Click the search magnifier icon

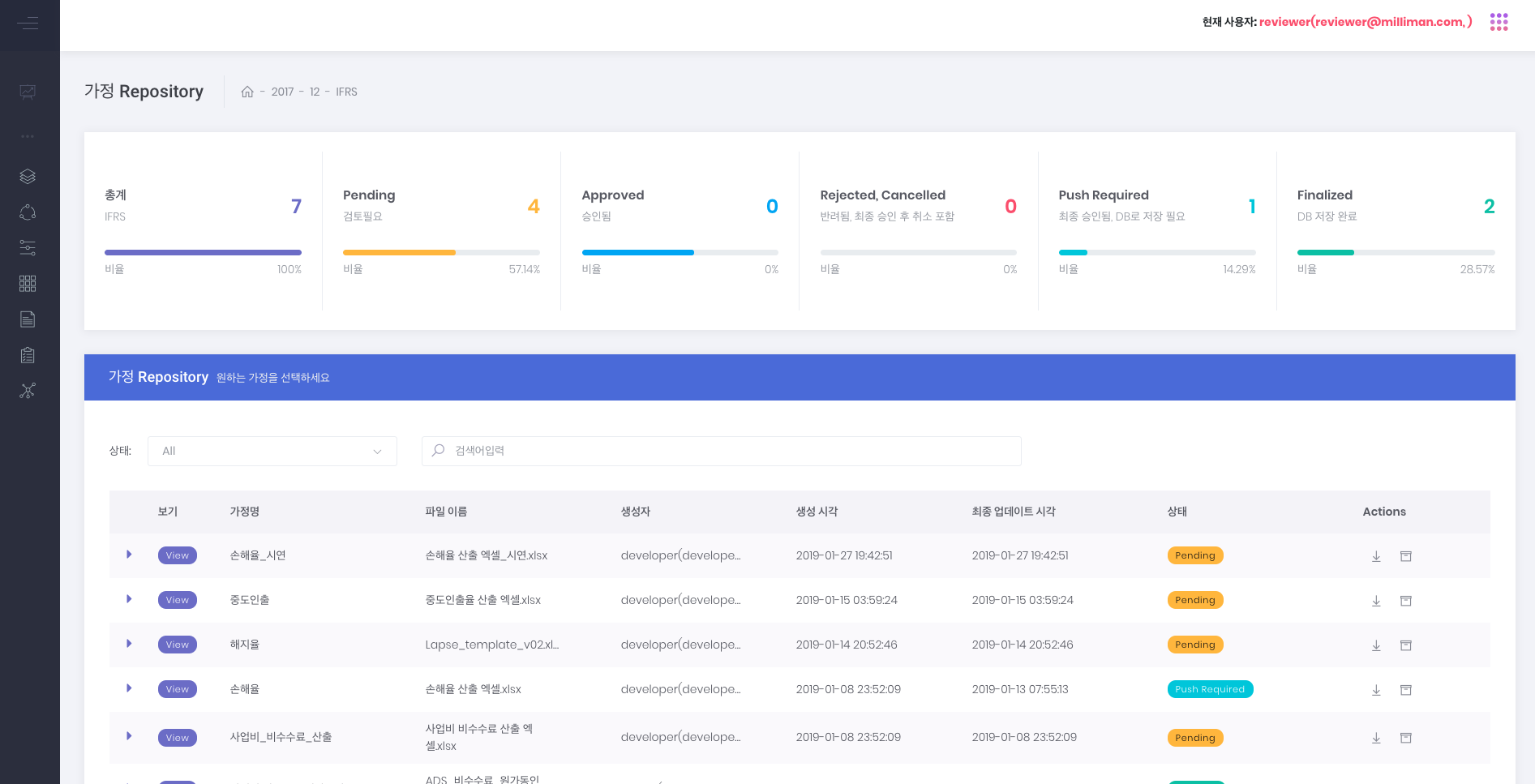[439, 450]
